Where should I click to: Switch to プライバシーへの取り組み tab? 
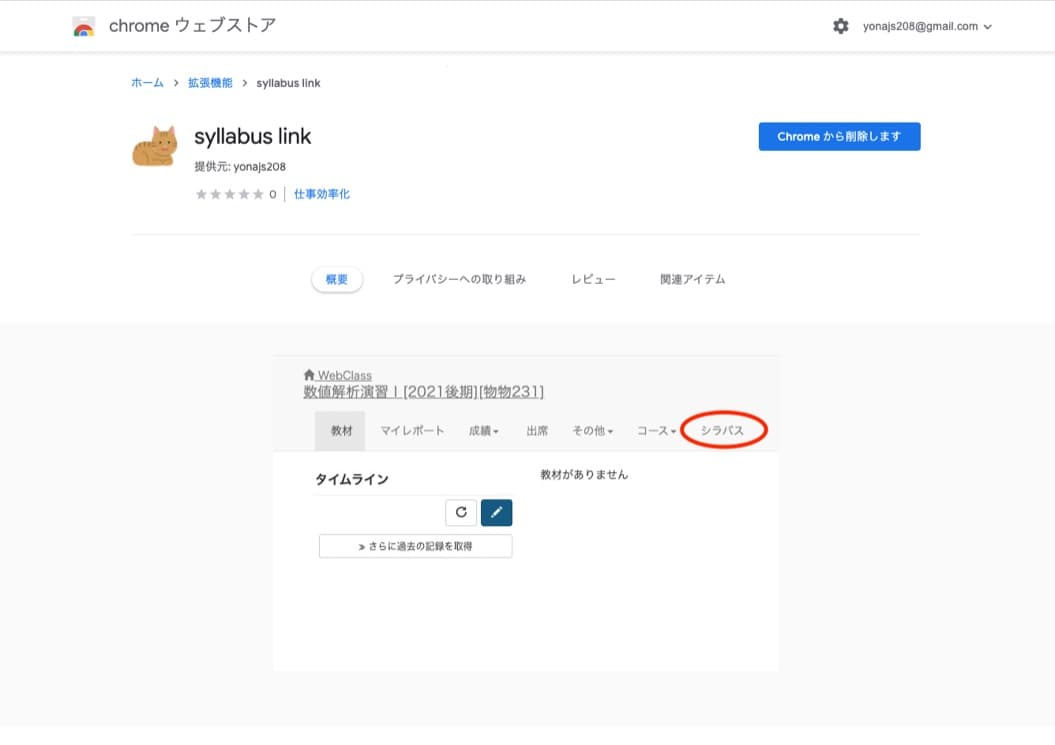pyautogui.click(x=459, y=279)
